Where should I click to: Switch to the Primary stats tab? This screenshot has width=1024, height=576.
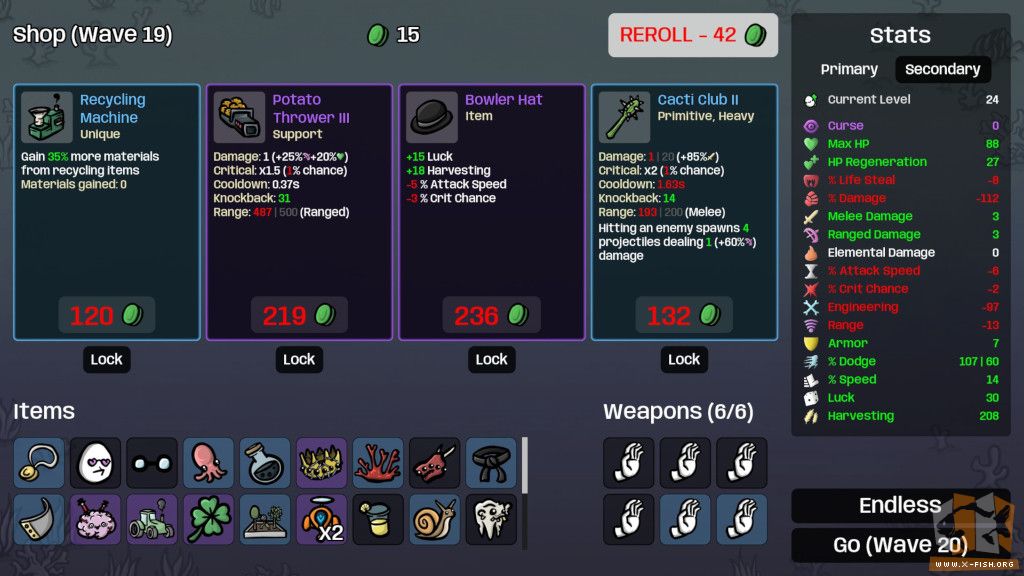point(849,69)
